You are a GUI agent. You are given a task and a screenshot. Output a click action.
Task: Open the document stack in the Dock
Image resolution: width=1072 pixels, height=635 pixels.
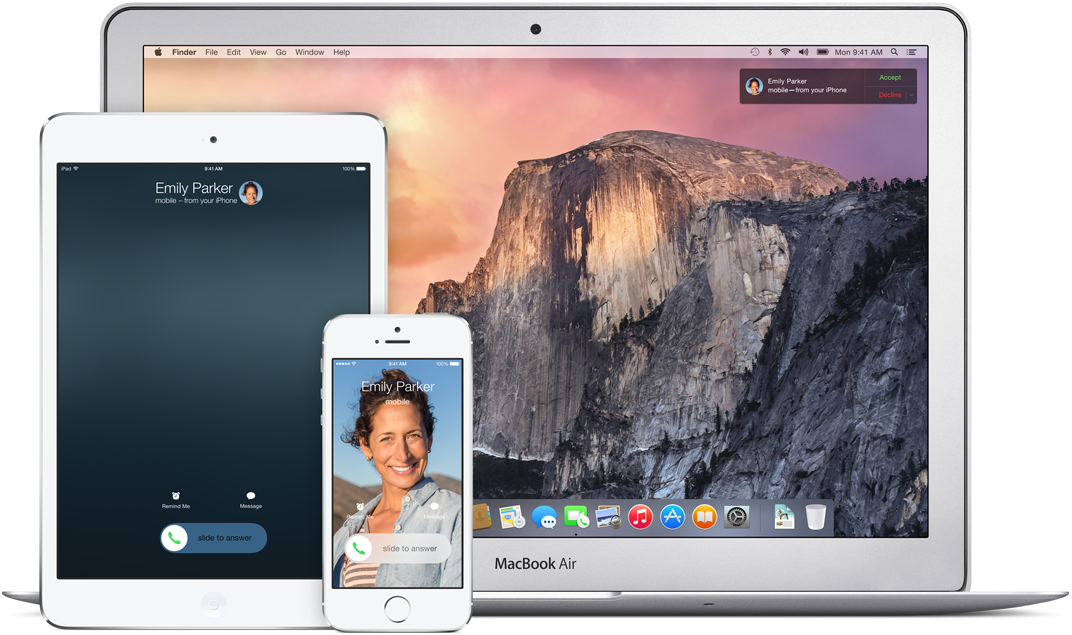point(784,517)
